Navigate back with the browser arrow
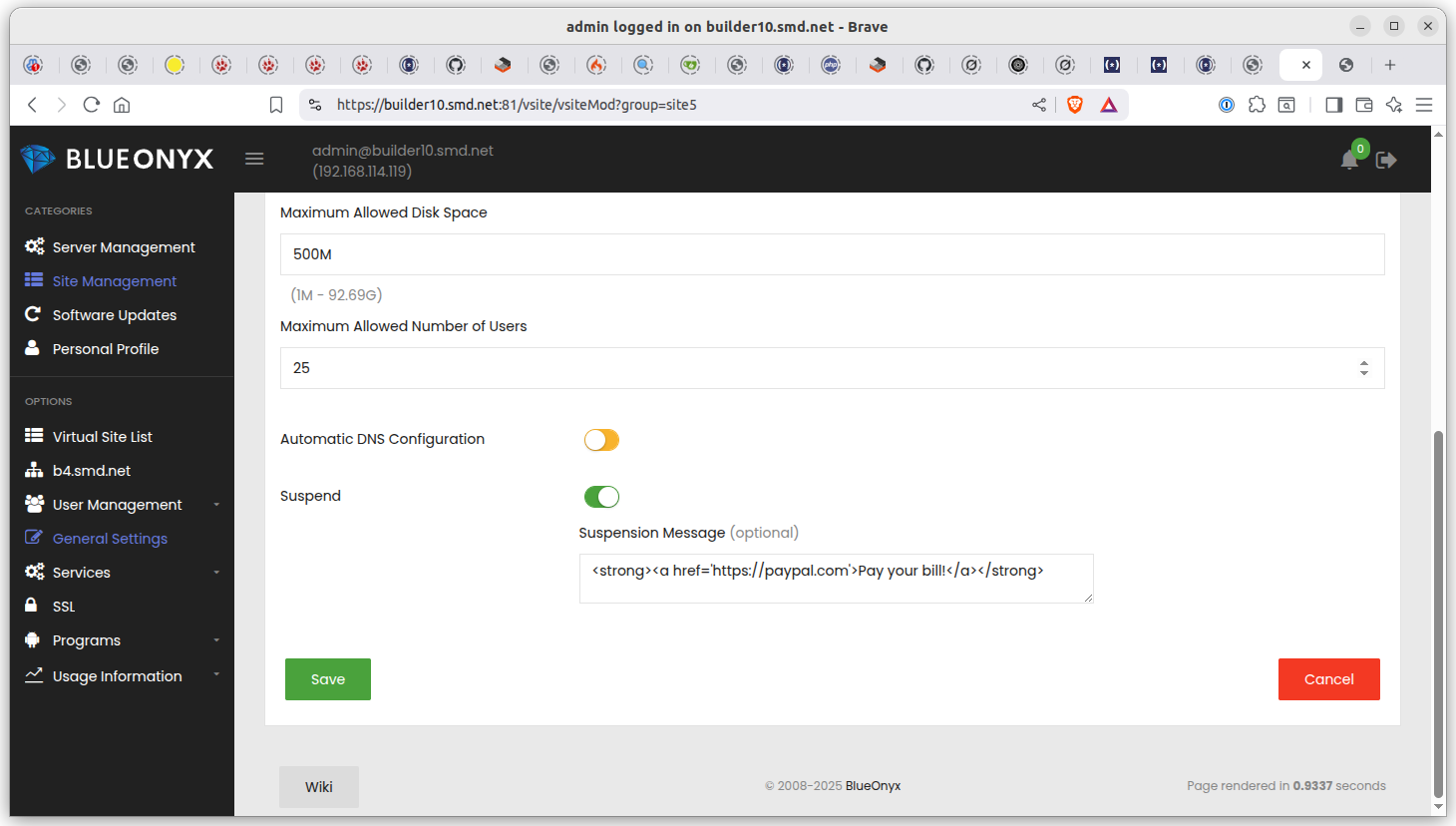Viewport: 1456px width, 826px height. [x=32, y=105]
